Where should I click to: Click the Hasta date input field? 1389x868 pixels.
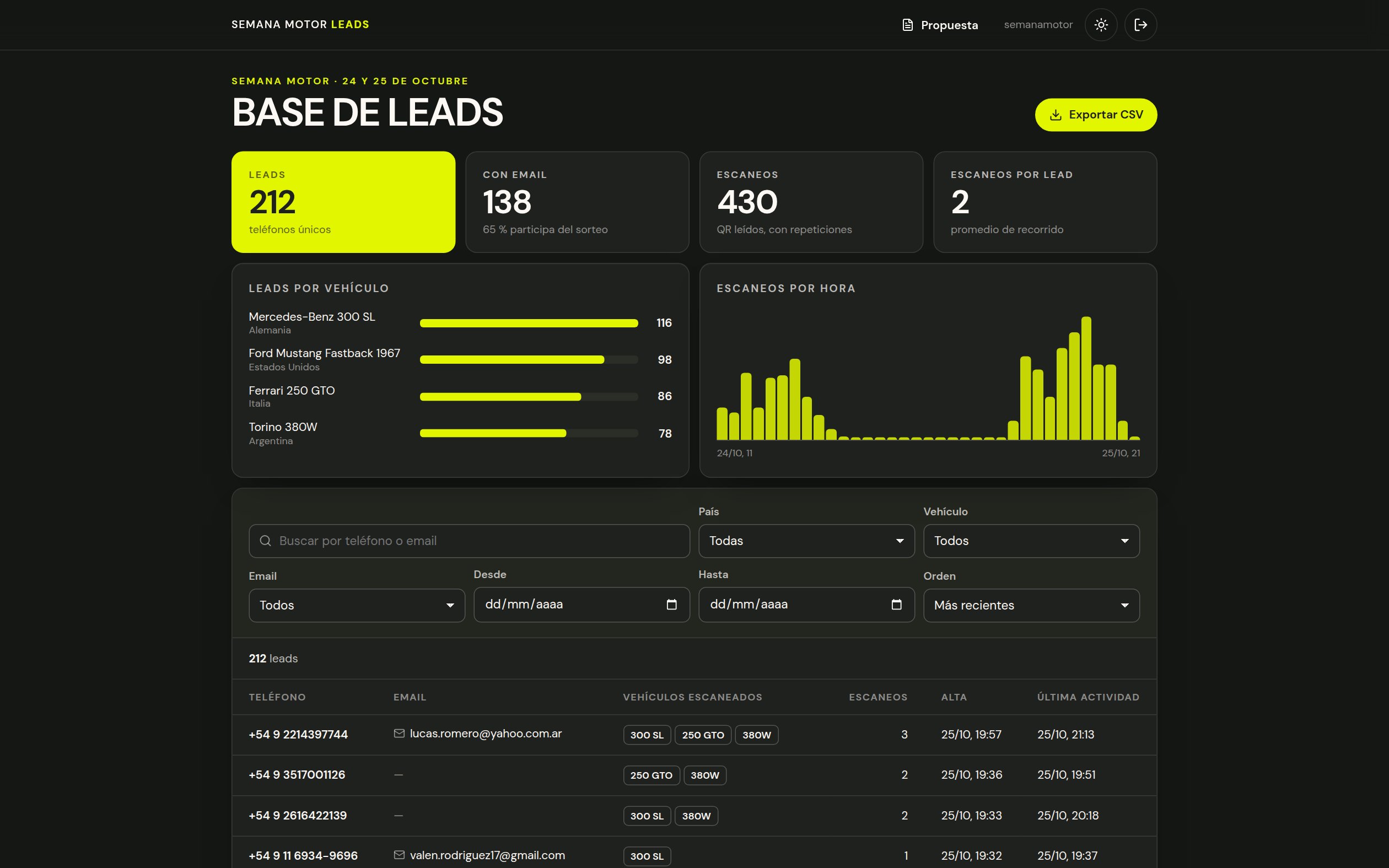(x=806, y=605)
